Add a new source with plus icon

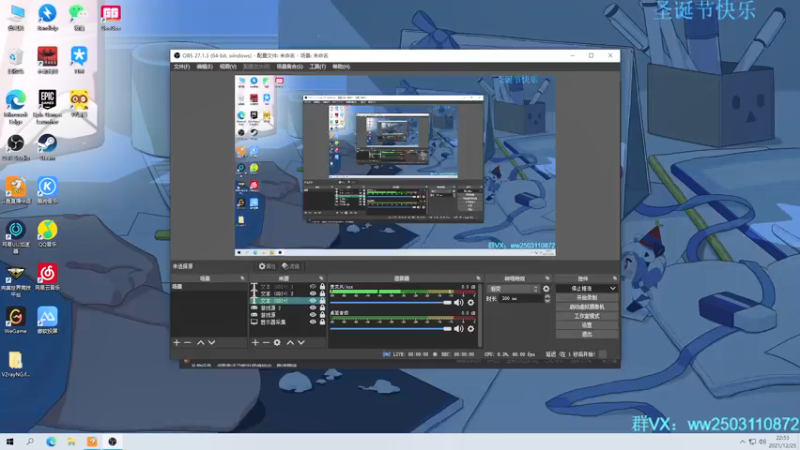pyautogui.click(x=255, y=342)
